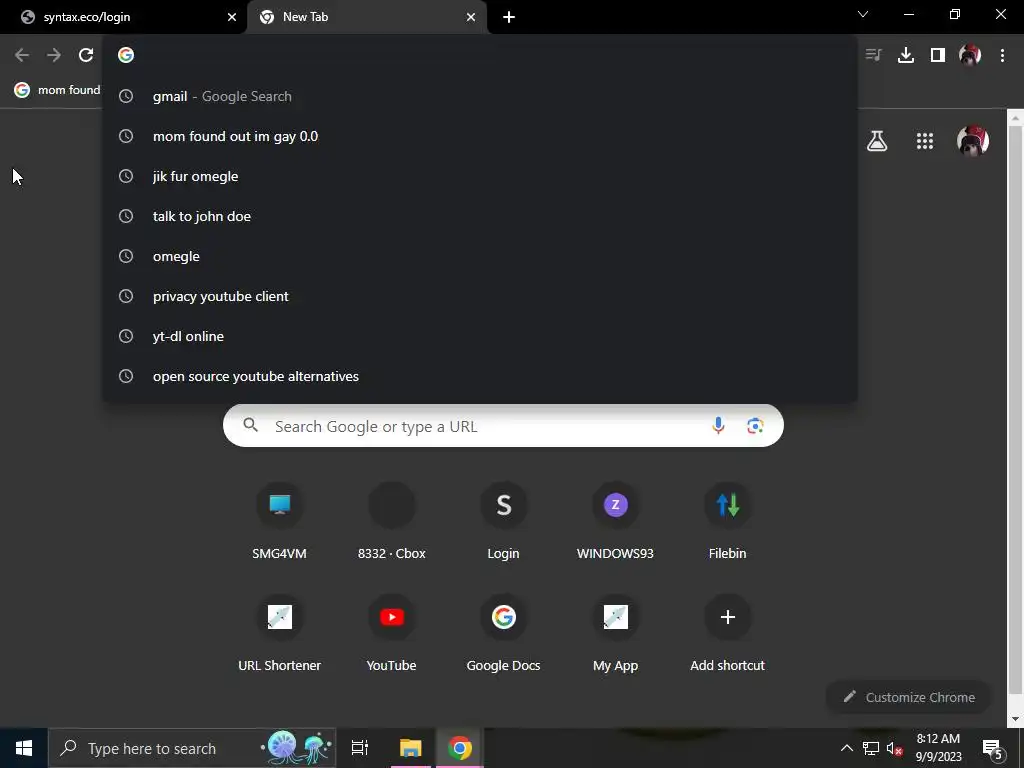
Task: Open the 'mom found' bookmark
Action: click(x=57, y=89)
